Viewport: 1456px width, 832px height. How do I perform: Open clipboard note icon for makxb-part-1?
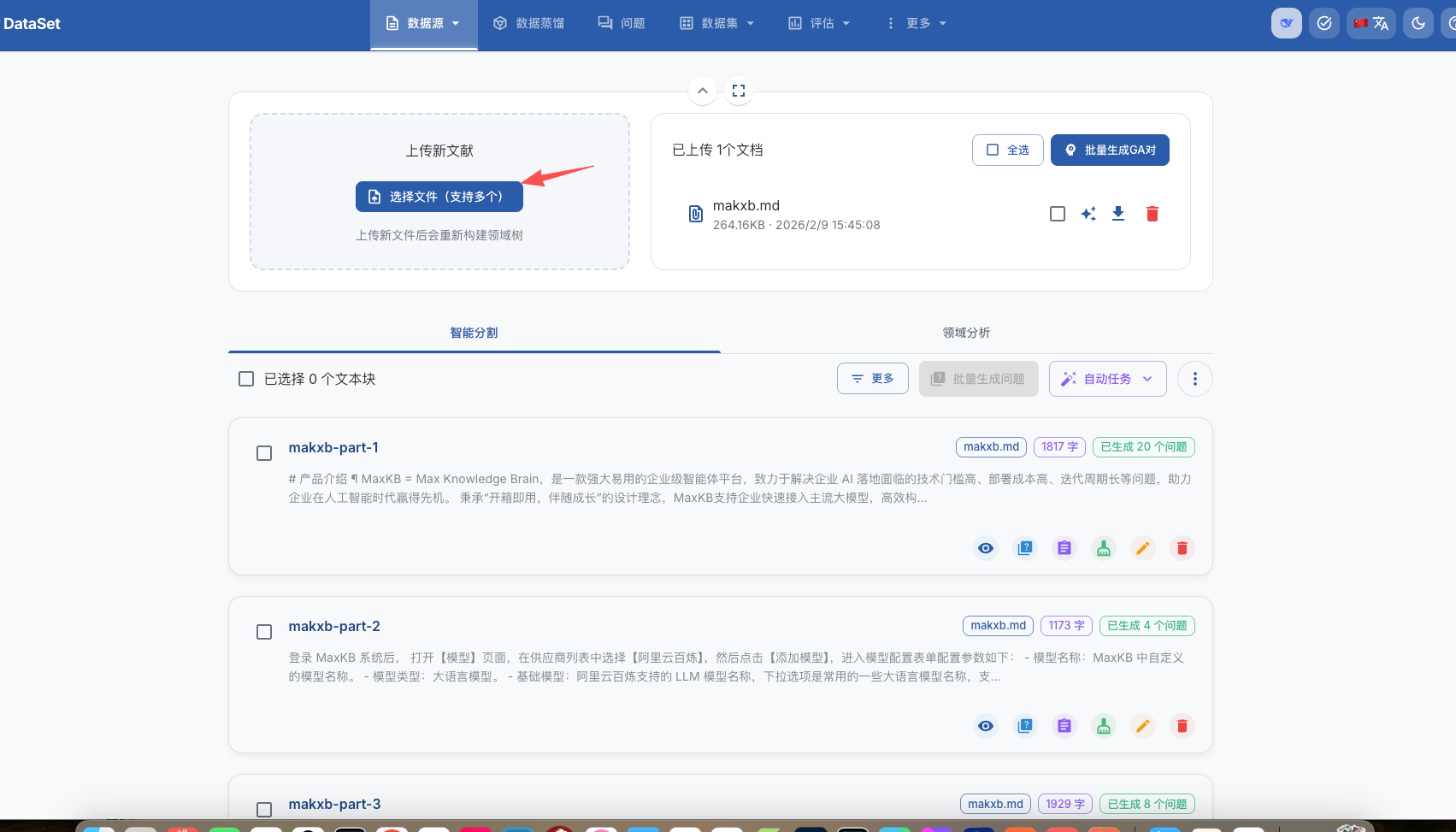(1064, 548)
